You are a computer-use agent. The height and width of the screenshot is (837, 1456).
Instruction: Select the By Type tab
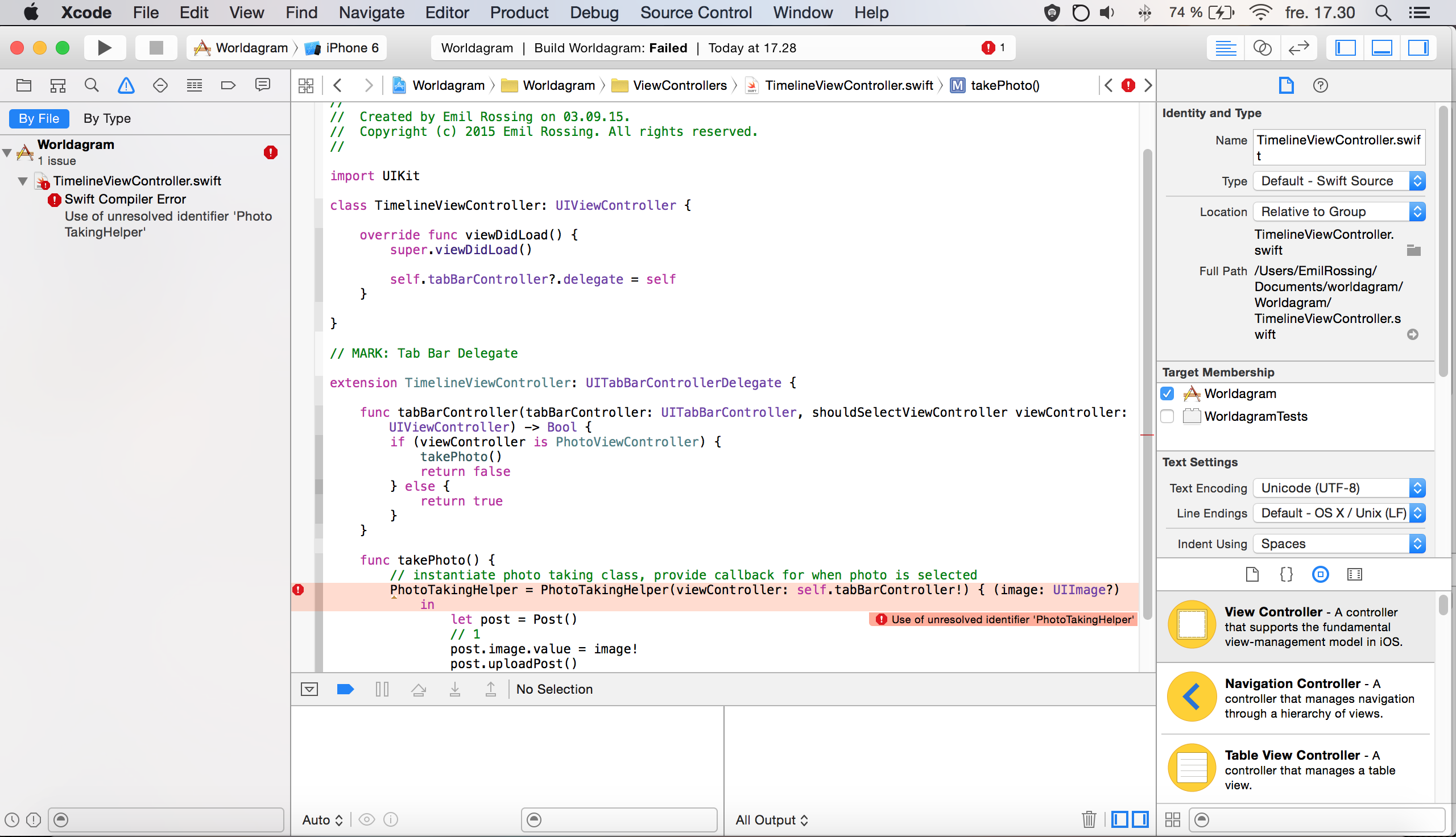(x=107, y=118)
